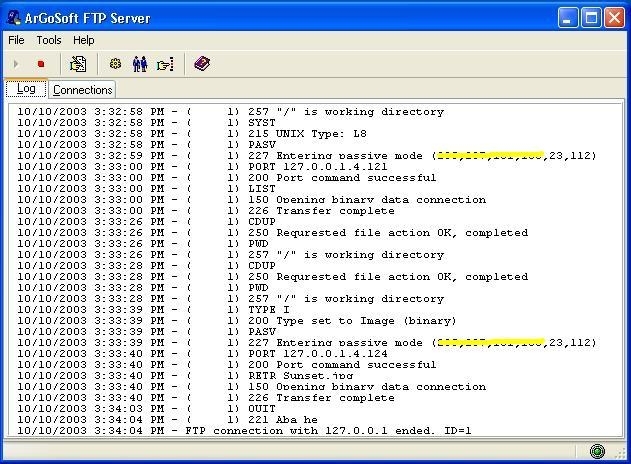Click the clipboard log copy icon
Screen dimensions: 631x464
click(78, 64)
